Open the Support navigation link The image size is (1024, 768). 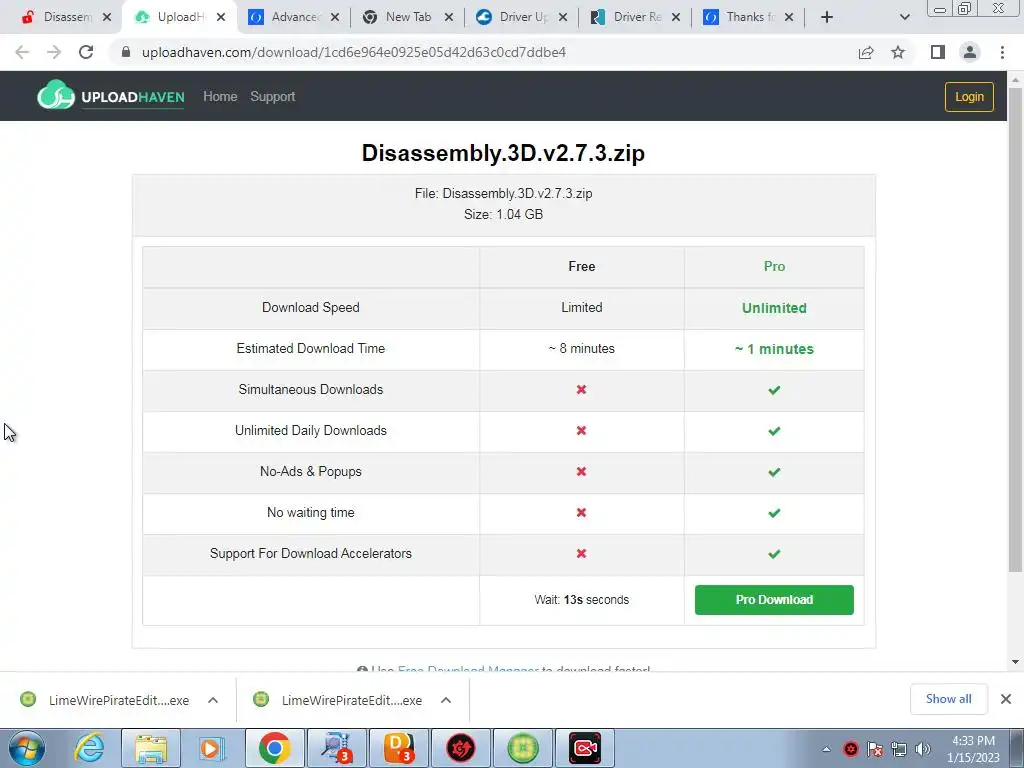(x=272, y=97)
